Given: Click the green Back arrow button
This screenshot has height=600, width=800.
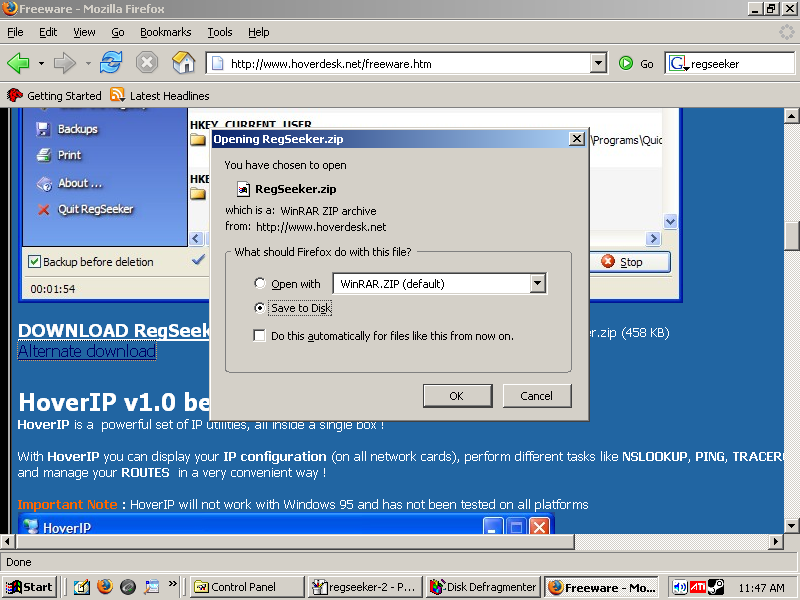Looking at the screenshot, I should tap(19, 63).
